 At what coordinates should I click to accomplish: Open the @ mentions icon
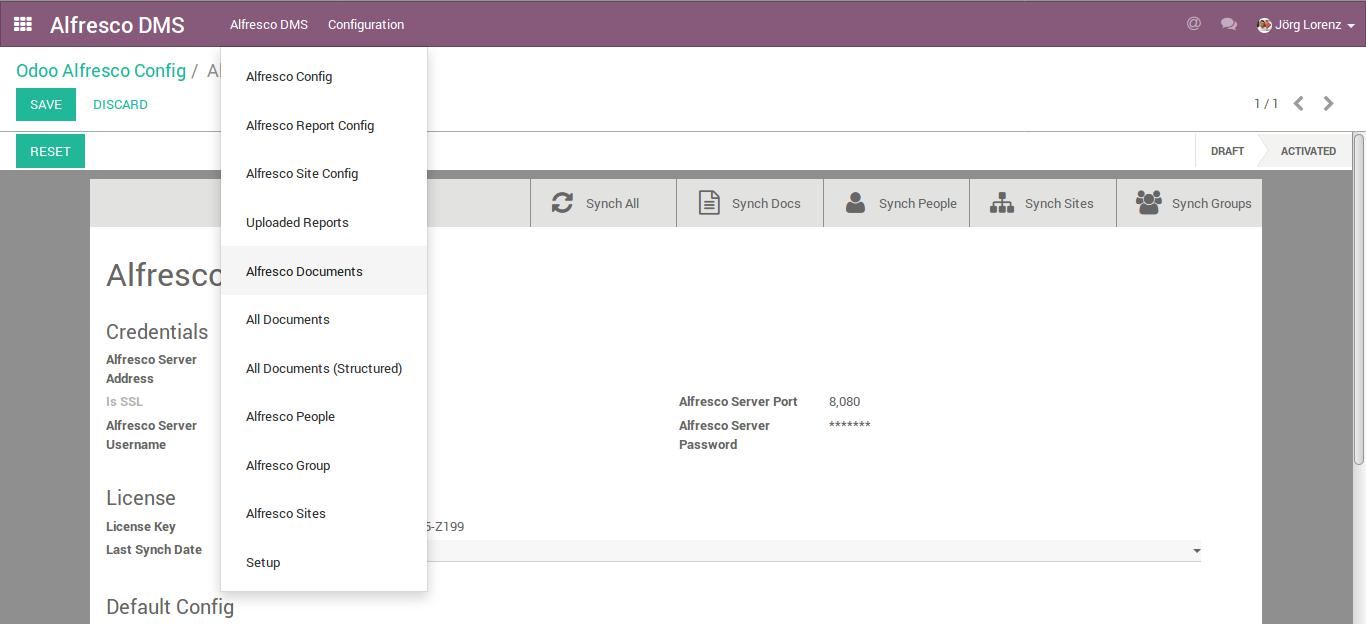1193,23
